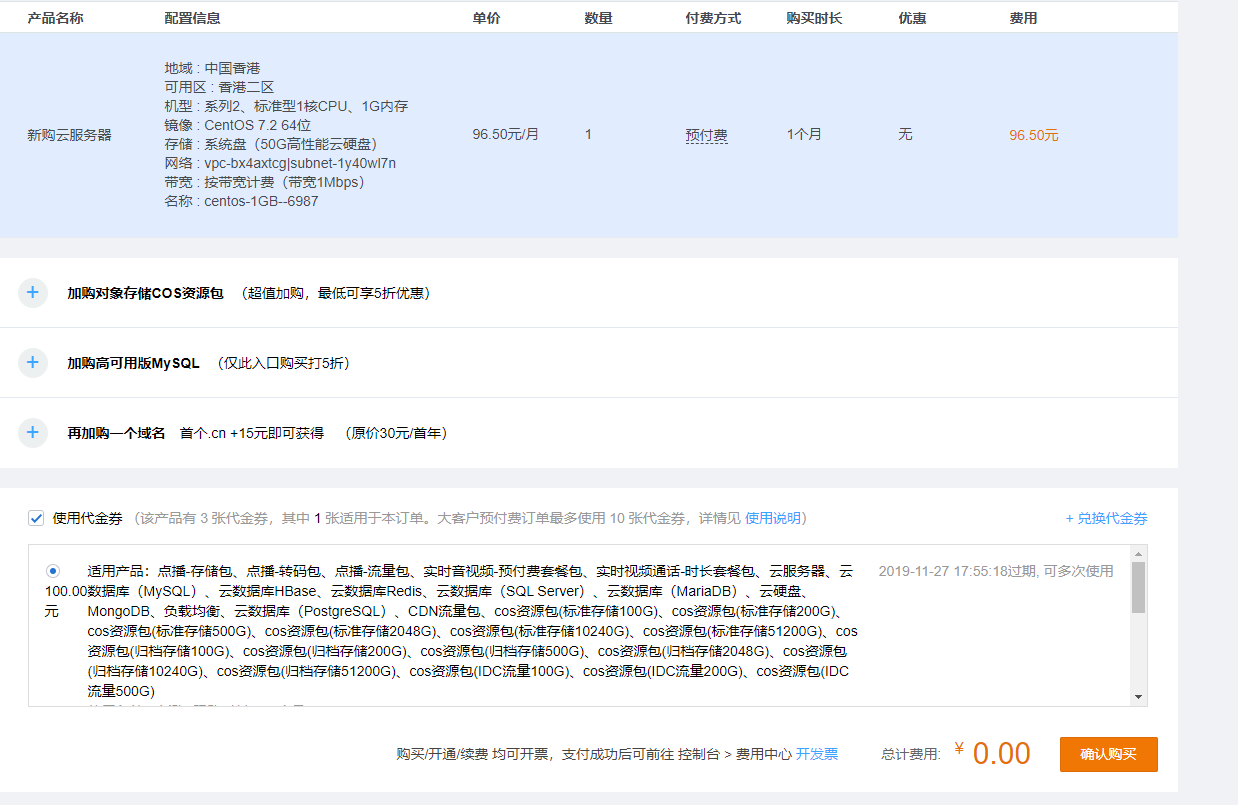Click the underlined 预付费 payment label
The width and height of the screenshot is (1238, 805).
coord(706,135)
